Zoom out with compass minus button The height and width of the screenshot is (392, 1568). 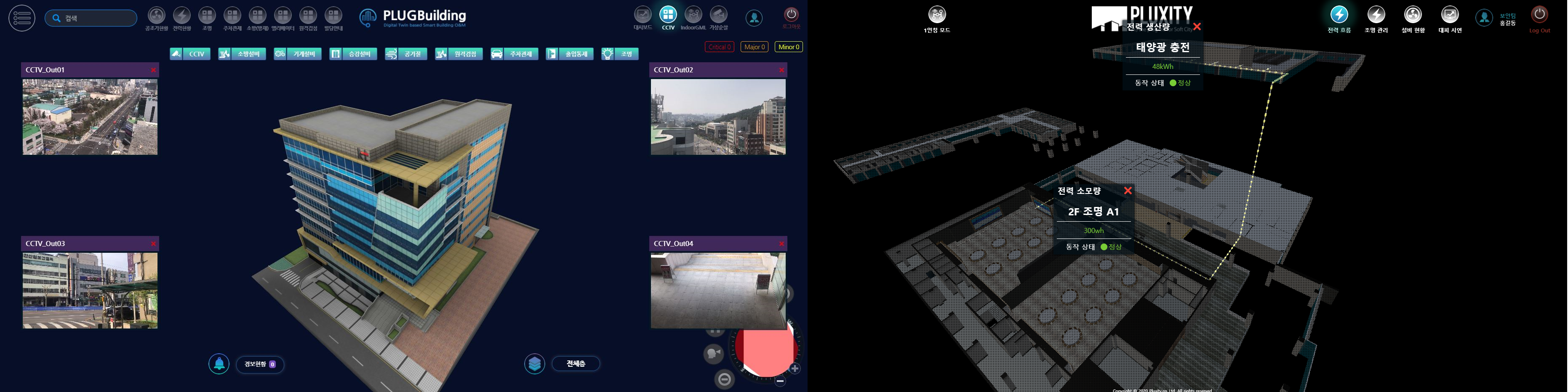point(780,381)
